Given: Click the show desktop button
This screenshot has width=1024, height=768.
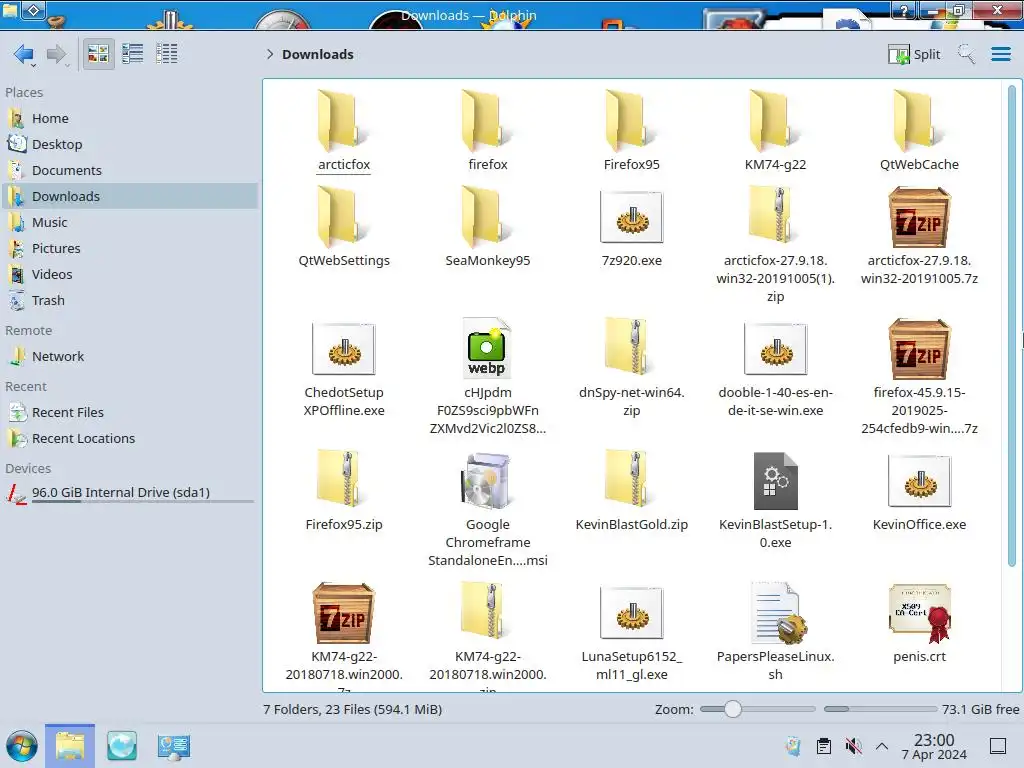Looking at the screenshot, I should coord(998,746).
